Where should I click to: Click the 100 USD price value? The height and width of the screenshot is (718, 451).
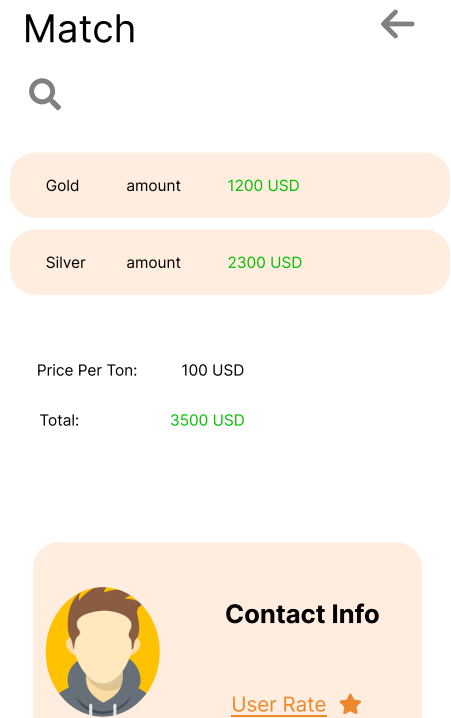[212, 370]
